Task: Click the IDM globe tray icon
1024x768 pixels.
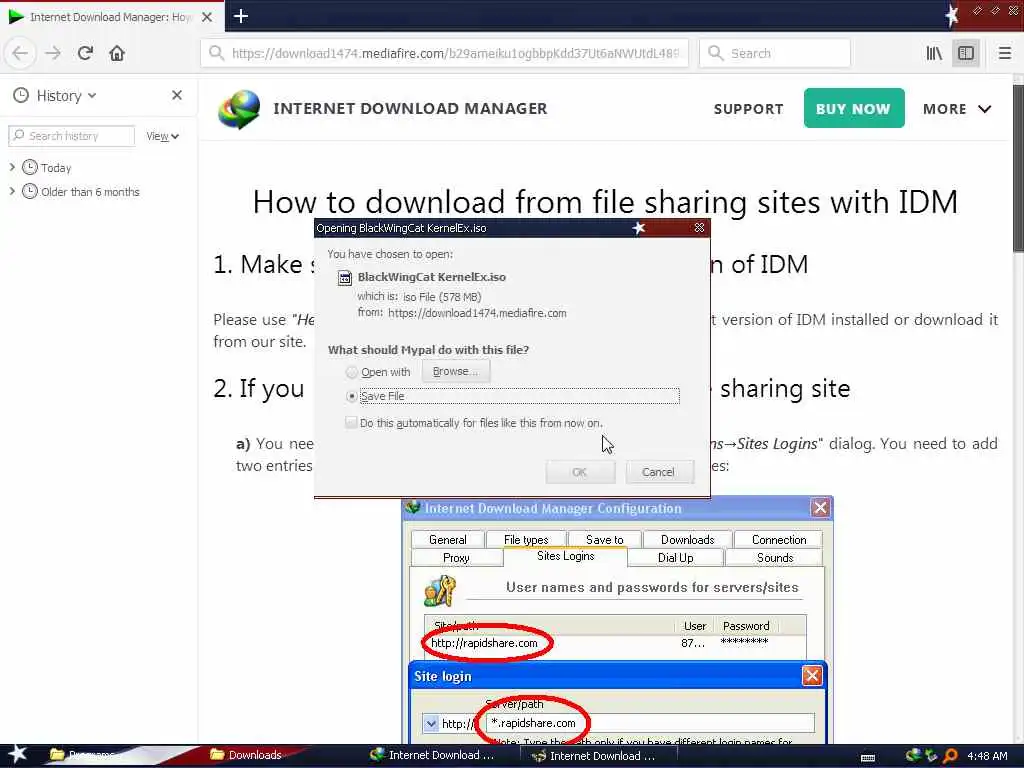Action: 913,756
